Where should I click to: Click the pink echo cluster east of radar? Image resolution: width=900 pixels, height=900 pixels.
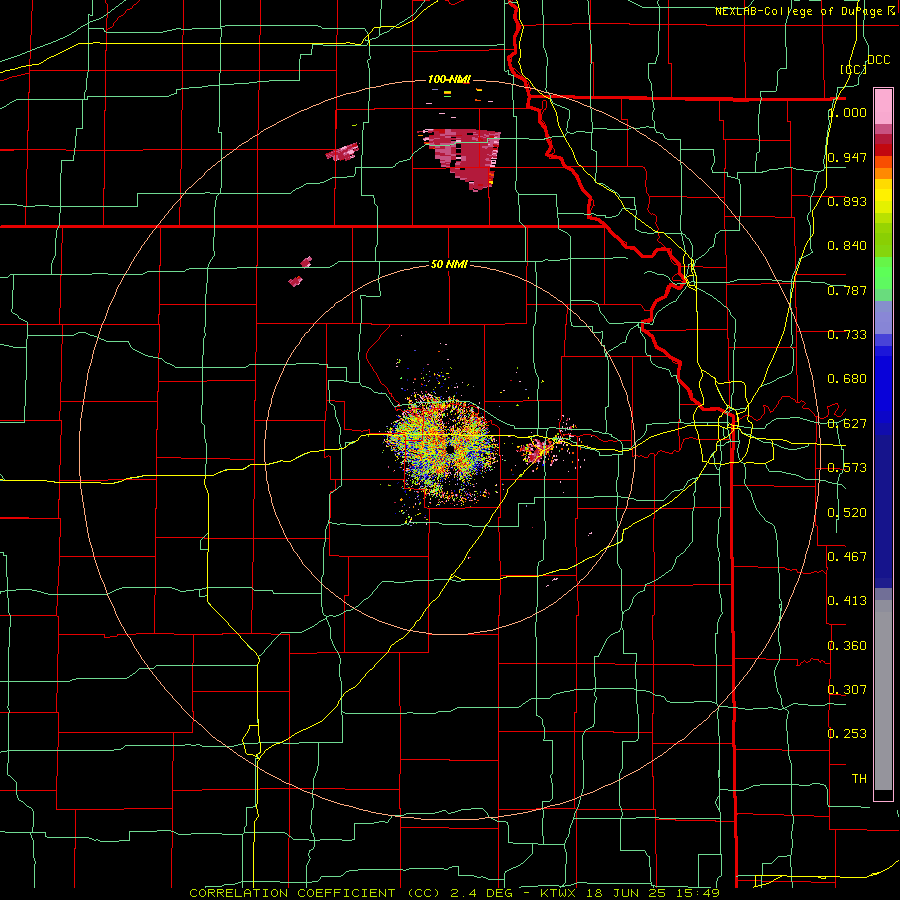click(x=537, y=449)
